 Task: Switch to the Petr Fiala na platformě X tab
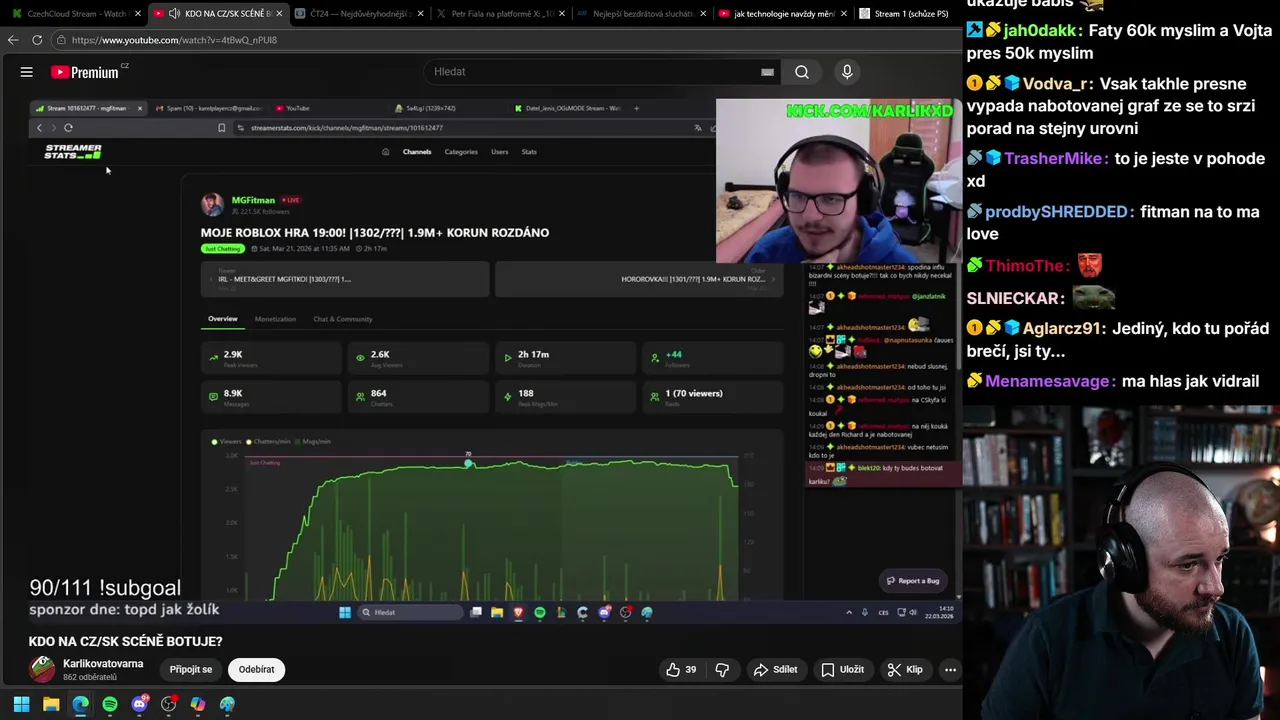point(499,14)
